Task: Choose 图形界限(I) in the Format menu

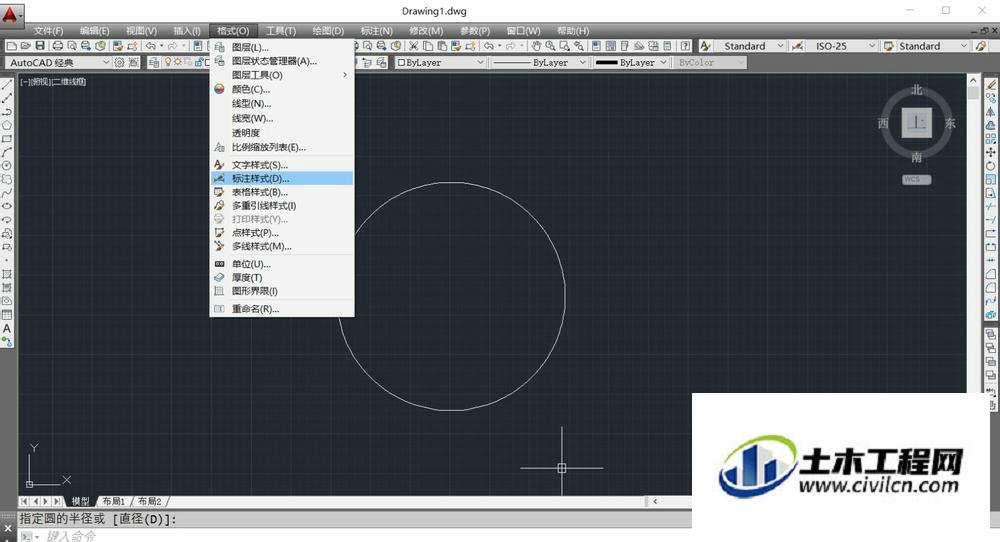Action: 282,291
